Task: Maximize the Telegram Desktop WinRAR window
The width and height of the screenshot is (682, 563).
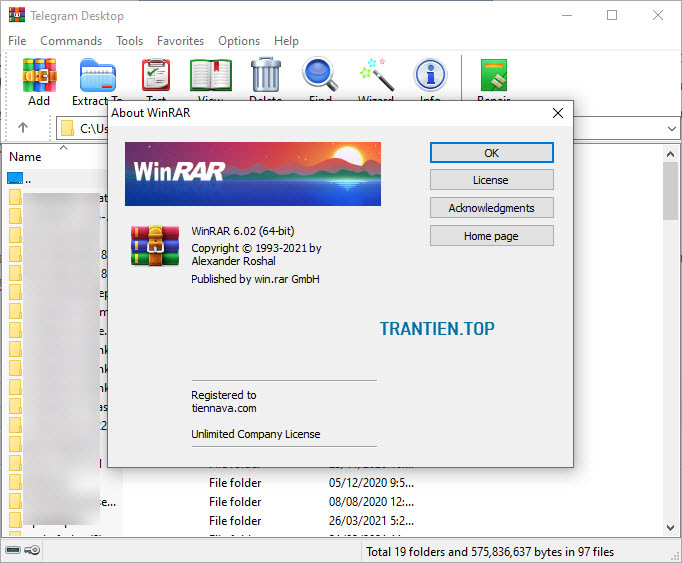Action: point(612,15)
